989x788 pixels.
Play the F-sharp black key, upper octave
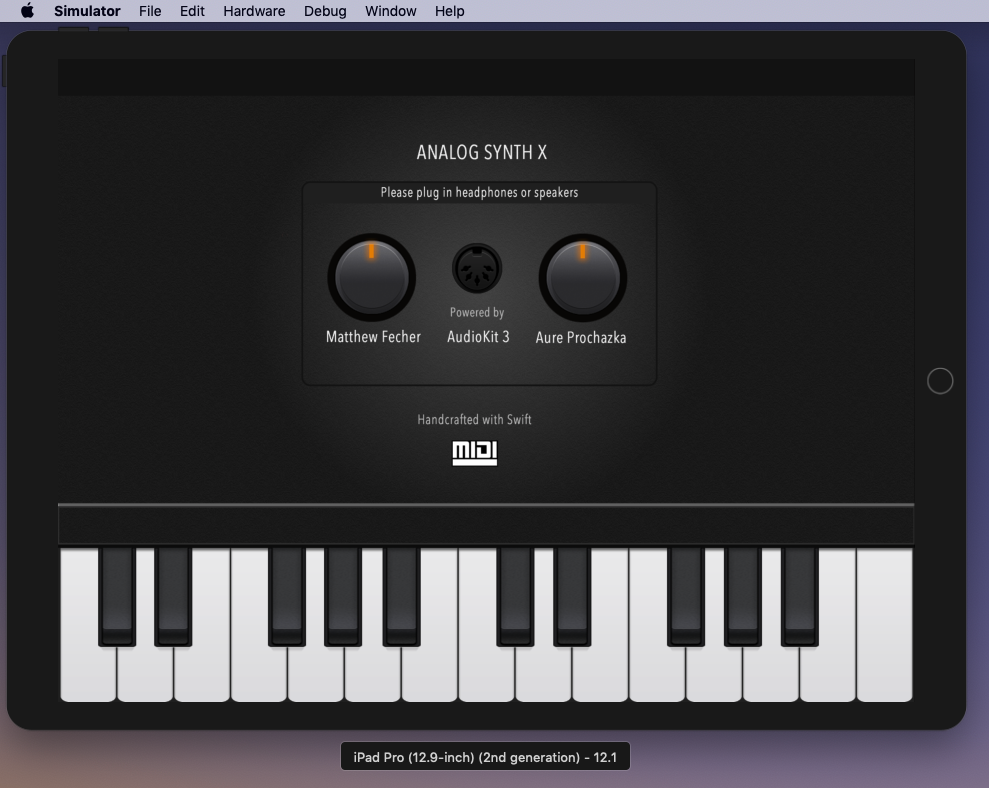(x=686, y=596)
